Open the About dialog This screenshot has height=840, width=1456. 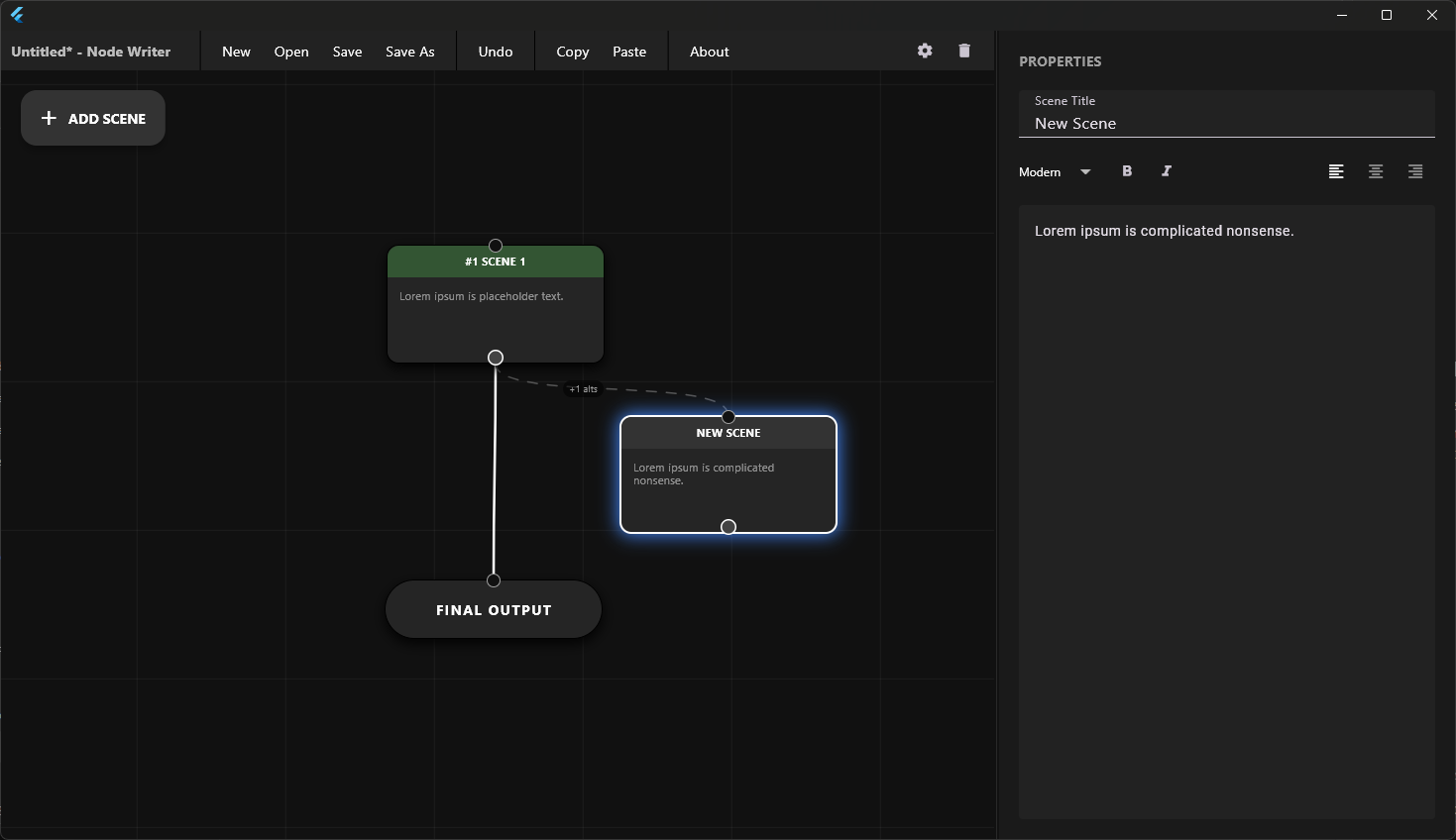(x=709, y=52)
